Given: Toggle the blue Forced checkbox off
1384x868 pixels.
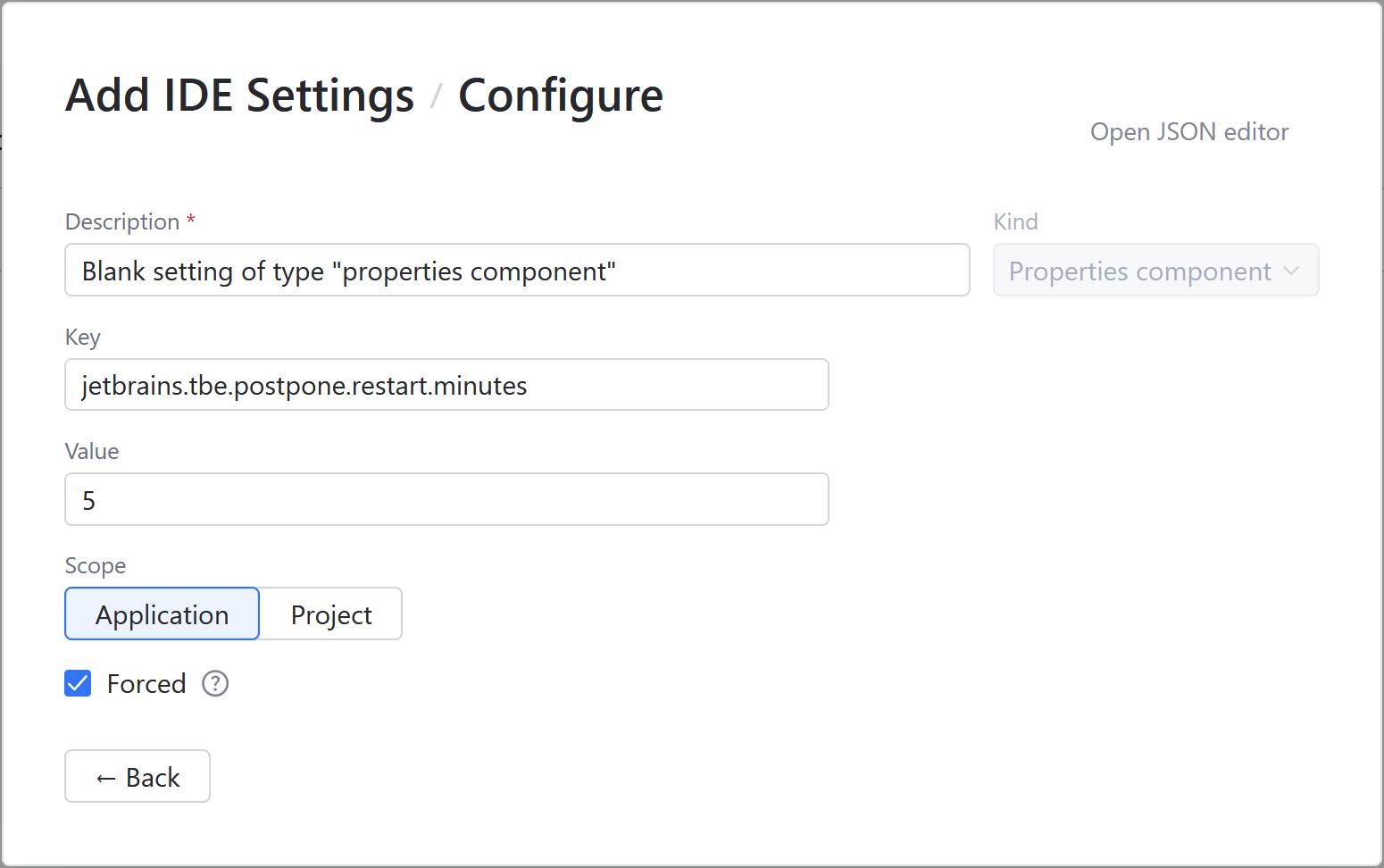Looking at the screenshot, I should tap(78, 683).
